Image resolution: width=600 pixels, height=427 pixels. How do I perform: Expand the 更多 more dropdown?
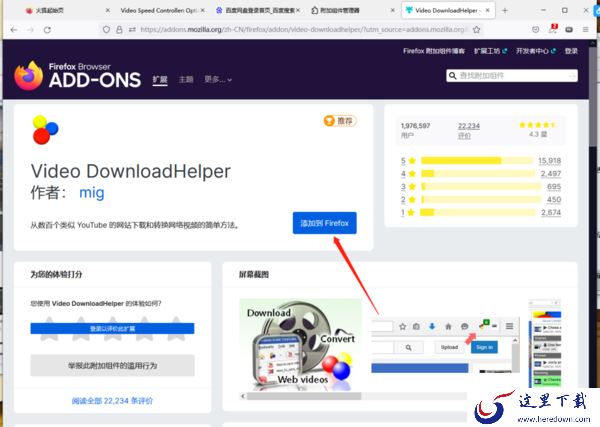(x=218, y=80)
